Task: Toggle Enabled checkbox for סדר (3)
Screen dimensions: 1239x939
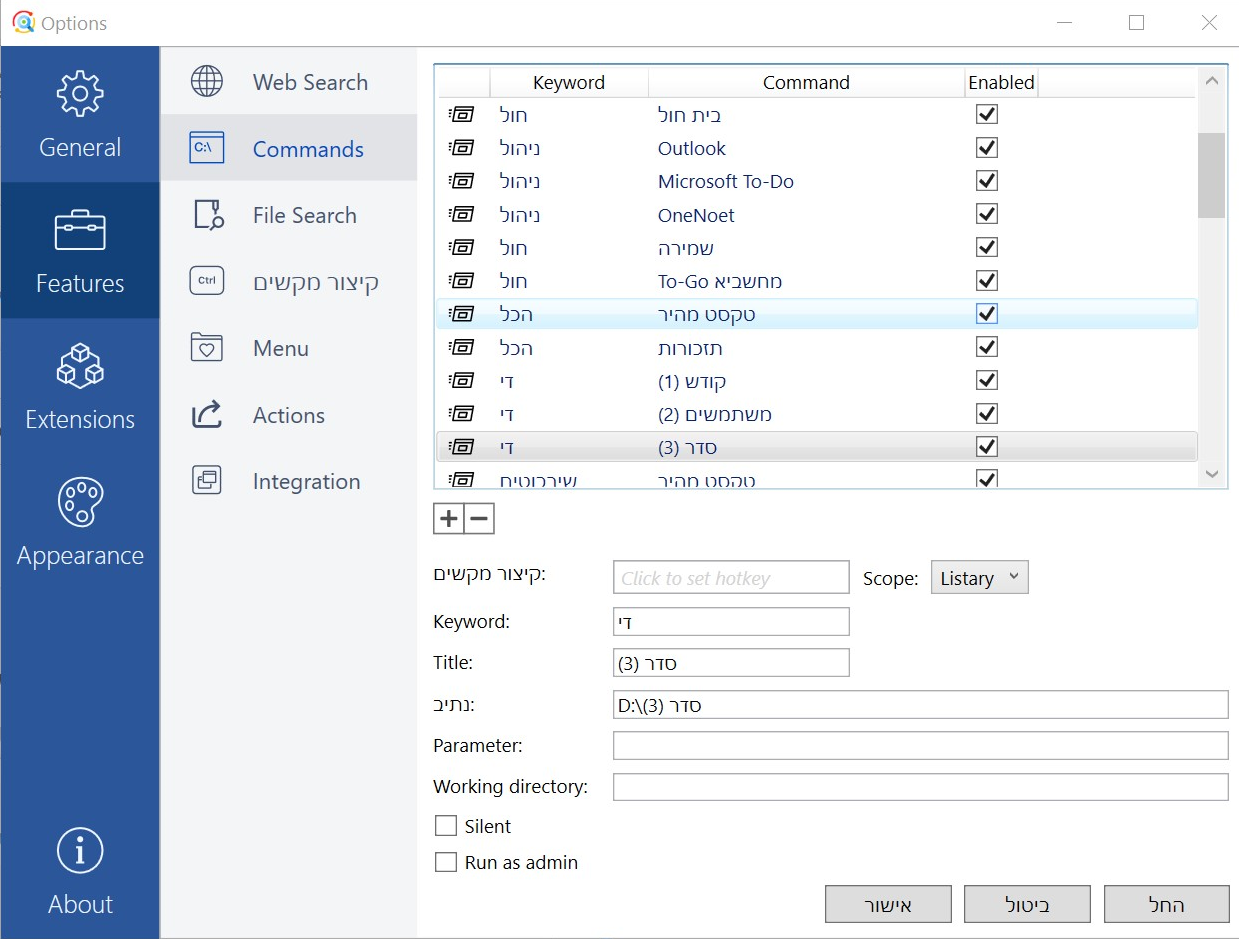Action: point(987,446)
